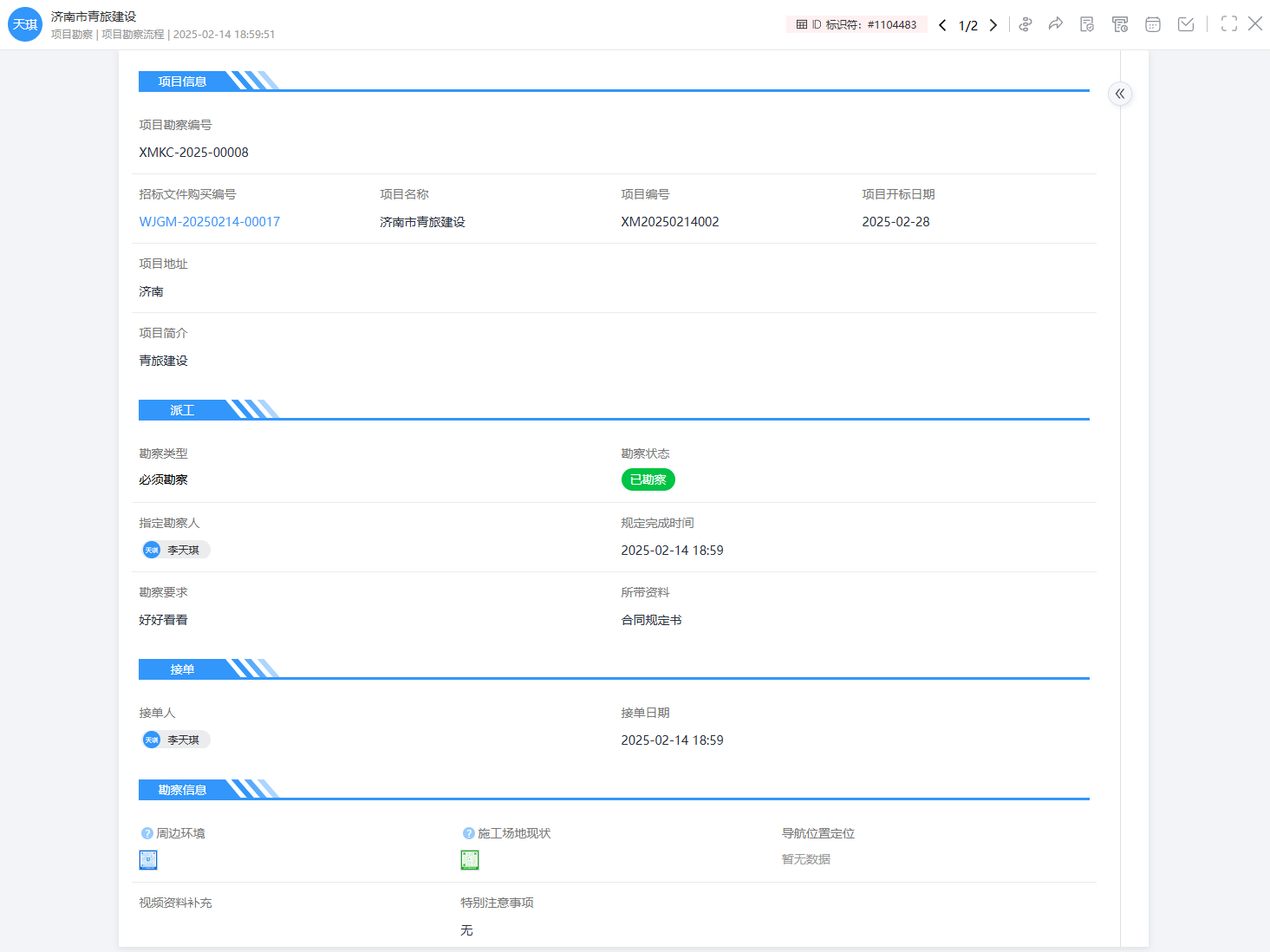Enter fullscreen view mode
The height and width of the screenshot is (952, 1270).
point(1229,24)
